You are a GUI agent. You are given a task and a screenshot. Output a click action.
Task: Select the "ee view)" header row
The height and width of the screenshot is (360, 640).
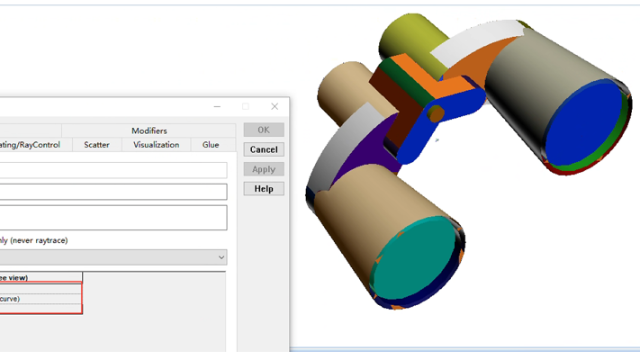tap(41, 278)
